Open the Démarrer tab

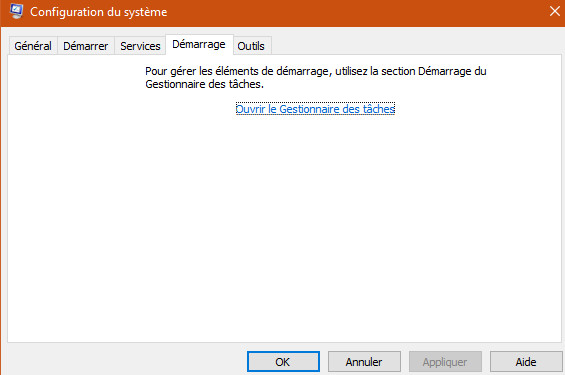[86, 46]
